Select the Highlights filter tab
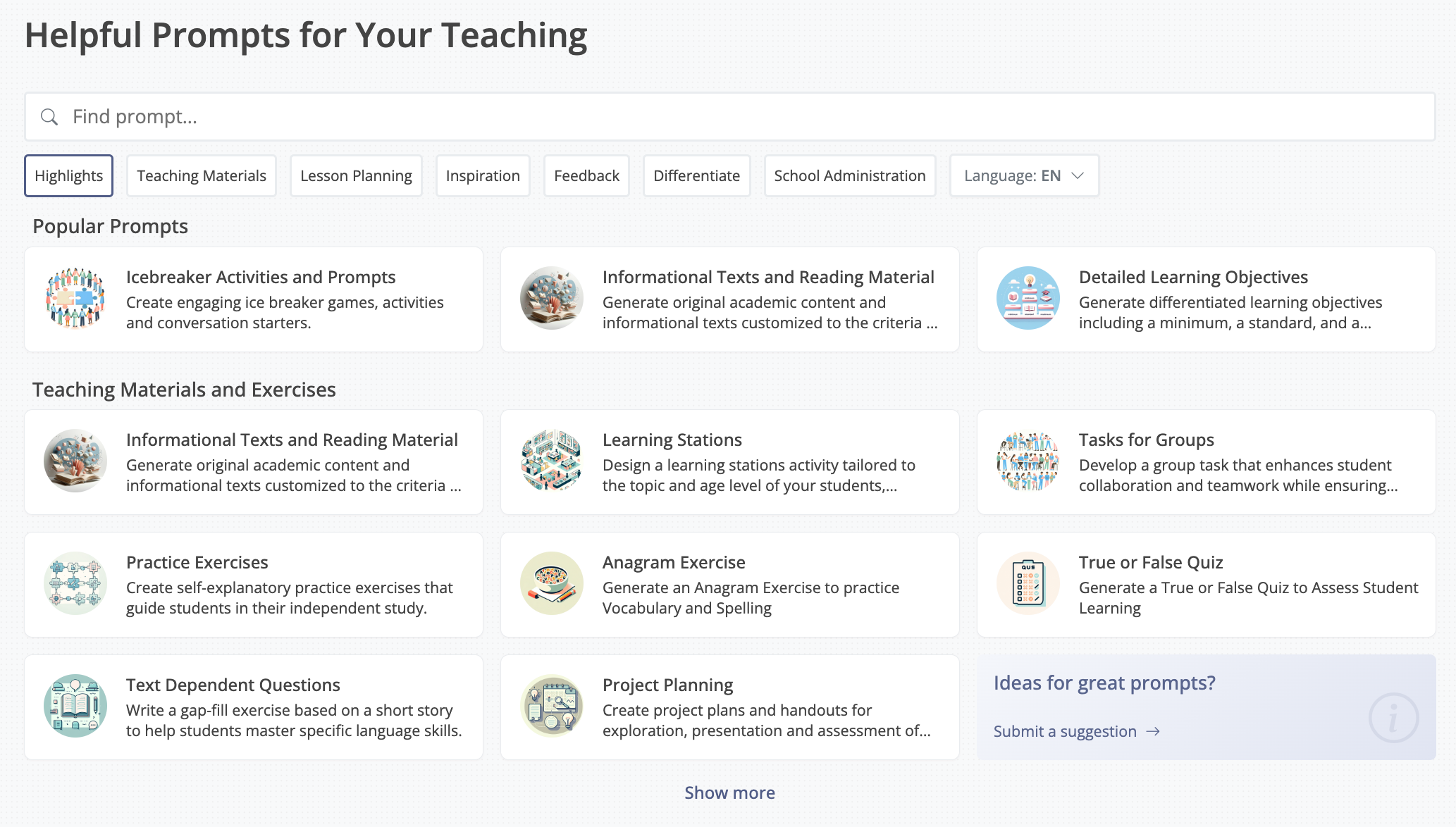This screenshot has width=1456, height=827. click(69, 176)
